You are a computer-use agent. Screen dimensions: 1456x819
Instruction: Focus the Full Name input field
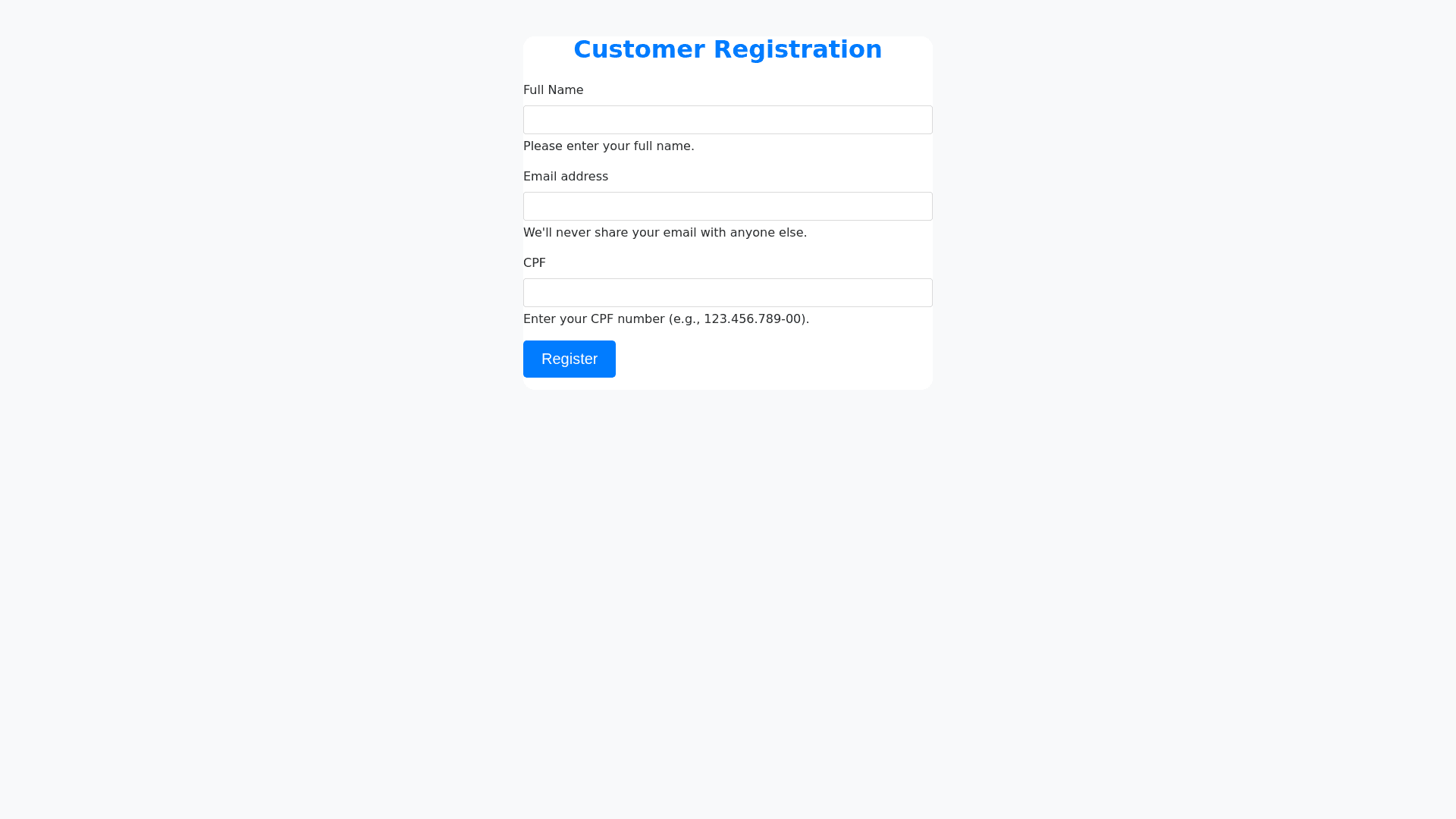(x=727, y=120)
